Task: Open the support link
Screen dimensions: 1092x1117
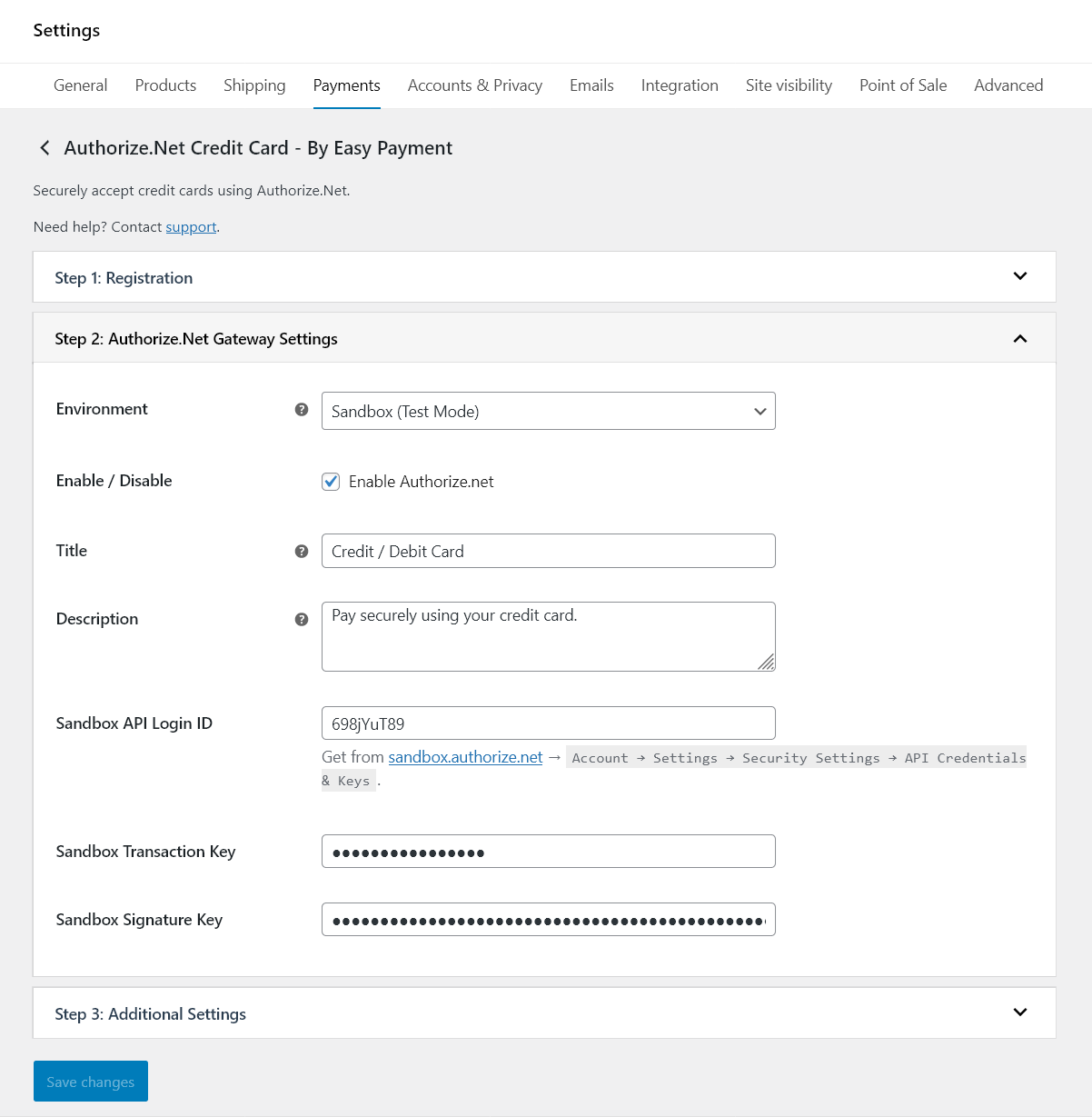Action: [191, 227]
